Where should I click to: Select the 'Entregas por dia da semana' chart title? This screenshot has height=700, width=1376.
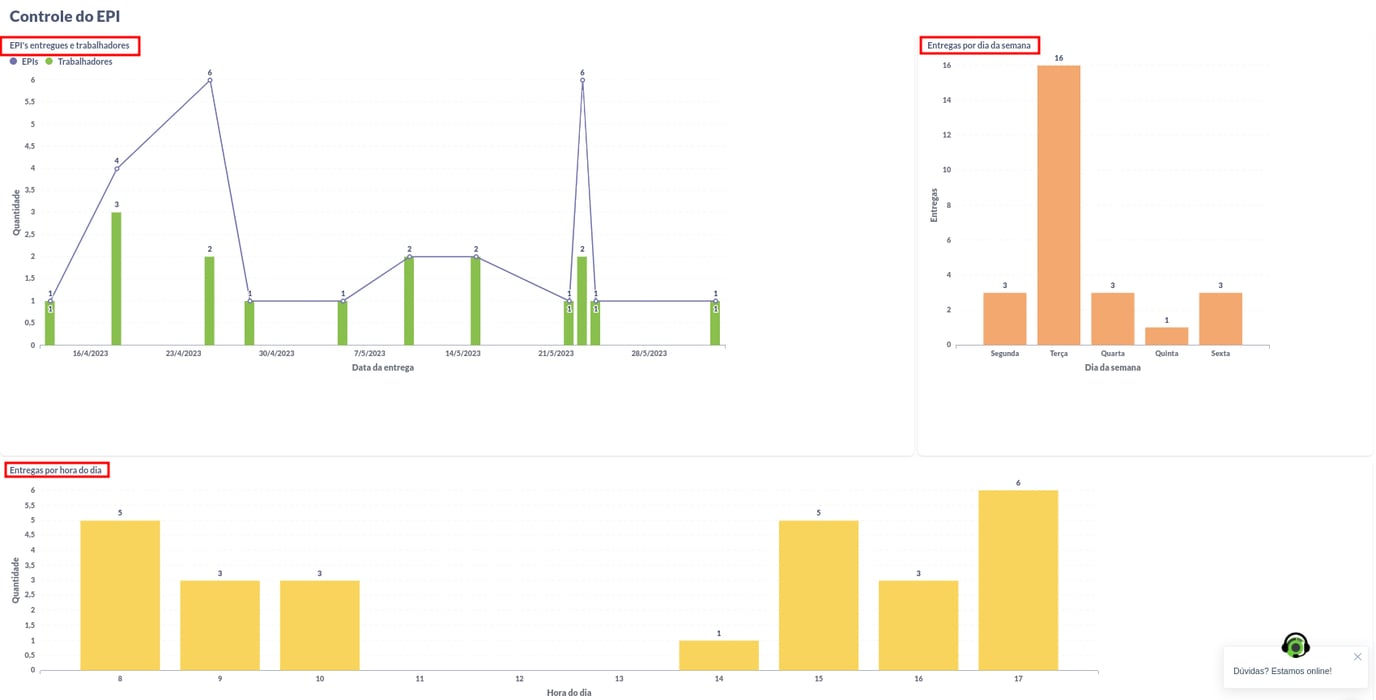tap(980, 44)
